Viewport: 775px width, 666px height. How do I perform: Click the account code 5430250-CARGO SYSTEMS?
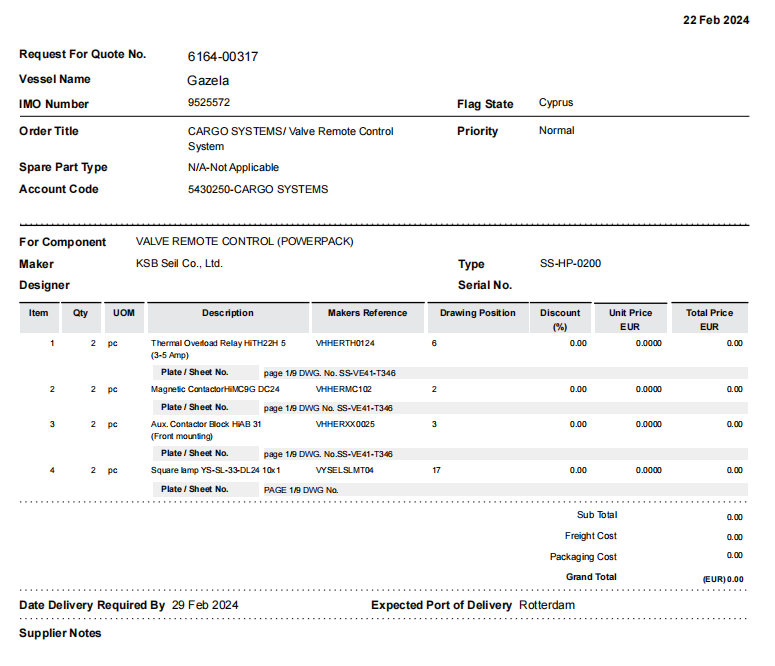click(x=258, y=189)
